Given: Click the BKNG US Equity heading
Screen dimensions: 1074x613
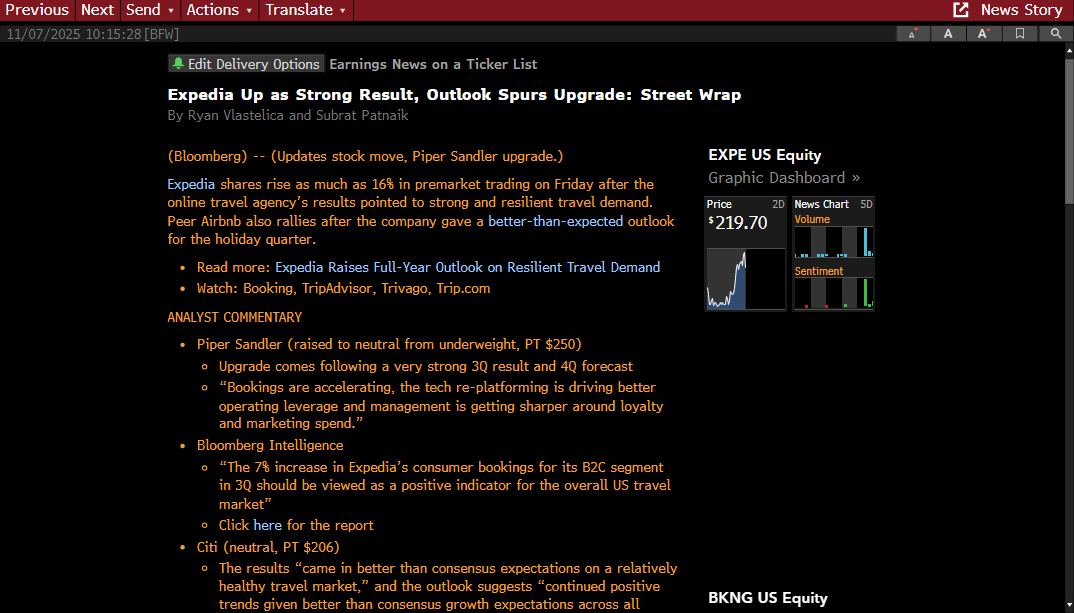Looking at the screenshot, I should (x=768, y=598).
